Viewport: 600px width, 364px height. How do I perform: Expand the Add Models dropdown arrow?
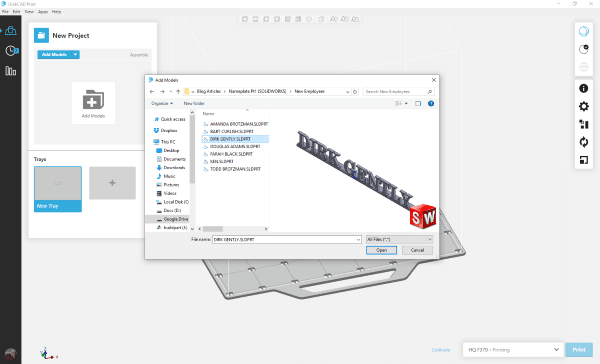75,55
